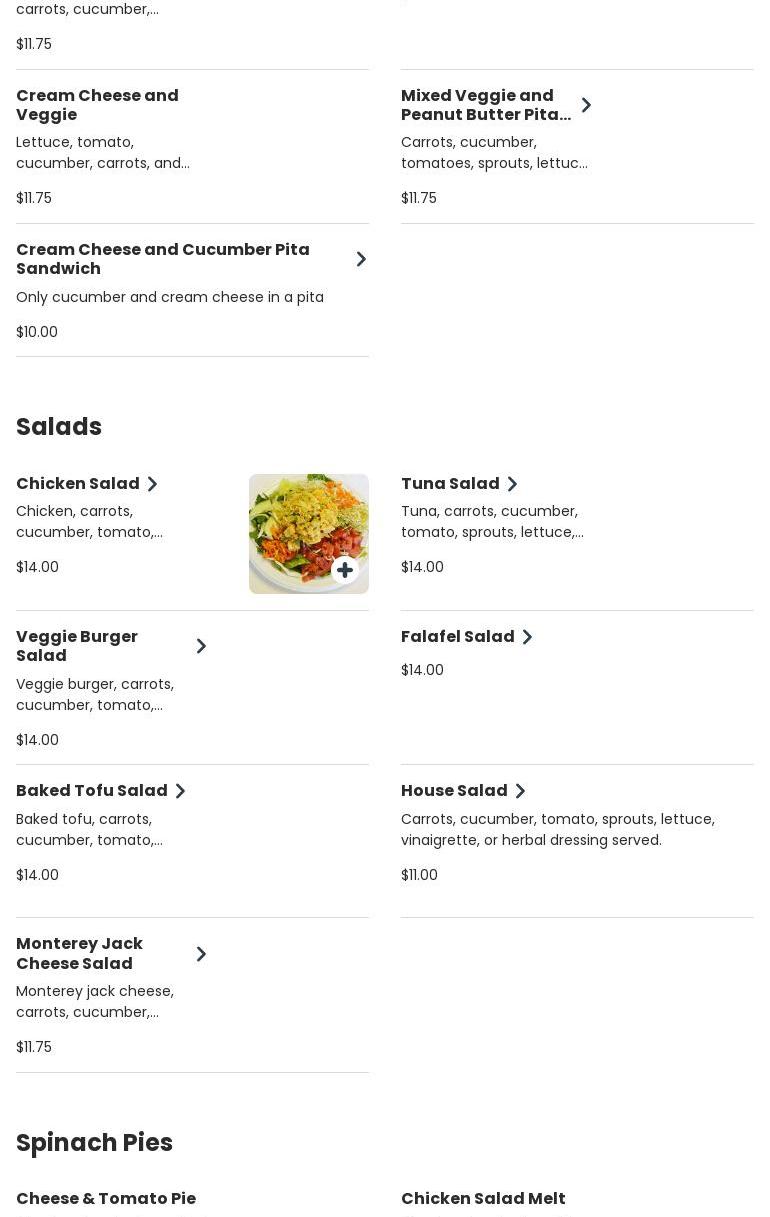Select the House Salad title
Viewport: 770px width, 1217px height.
pos(454,791)
